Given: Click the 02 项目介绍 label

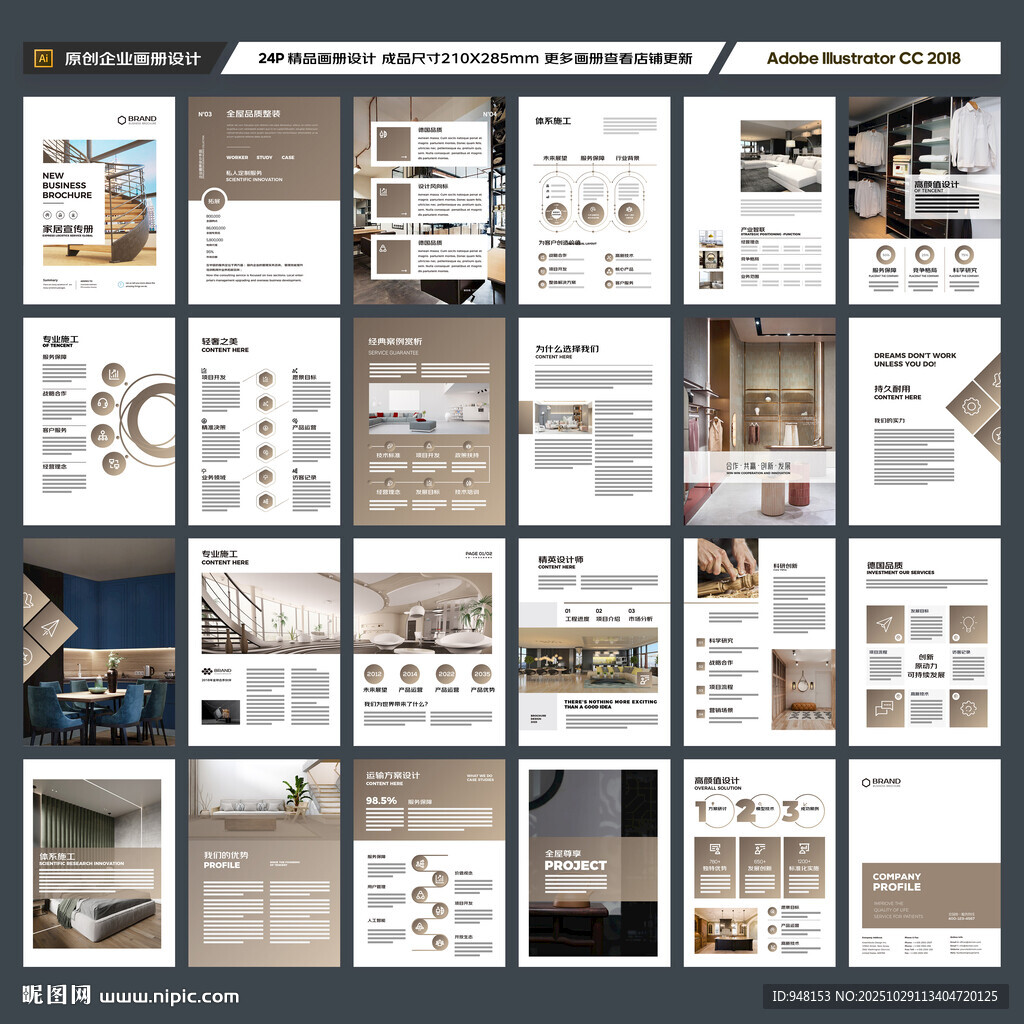Looking at the screenshot, I should [608, 615].
